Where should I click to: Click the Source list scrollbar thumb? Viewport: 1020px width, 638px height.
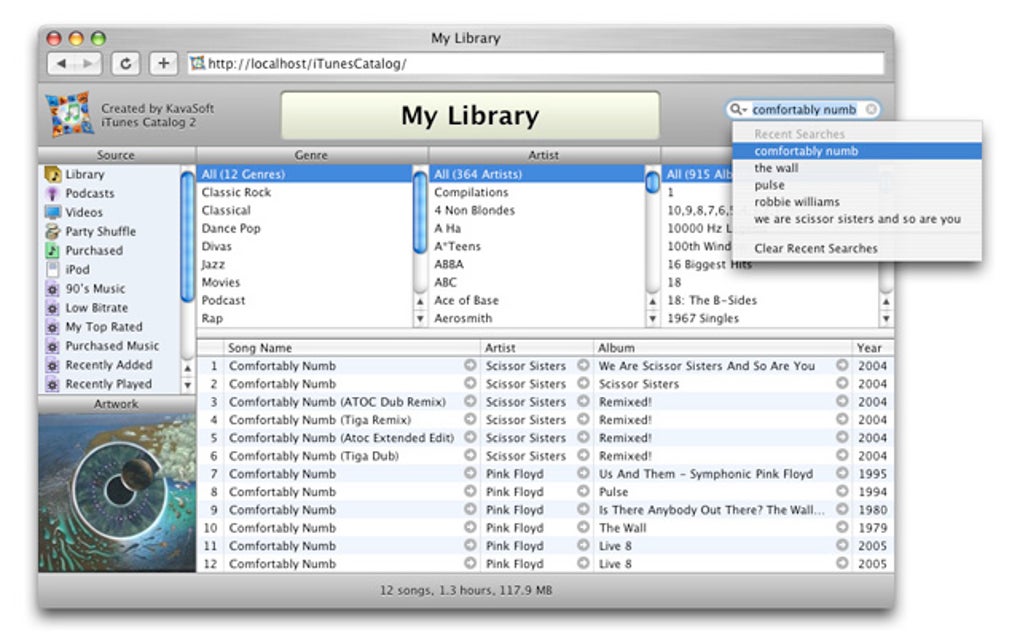187,235
